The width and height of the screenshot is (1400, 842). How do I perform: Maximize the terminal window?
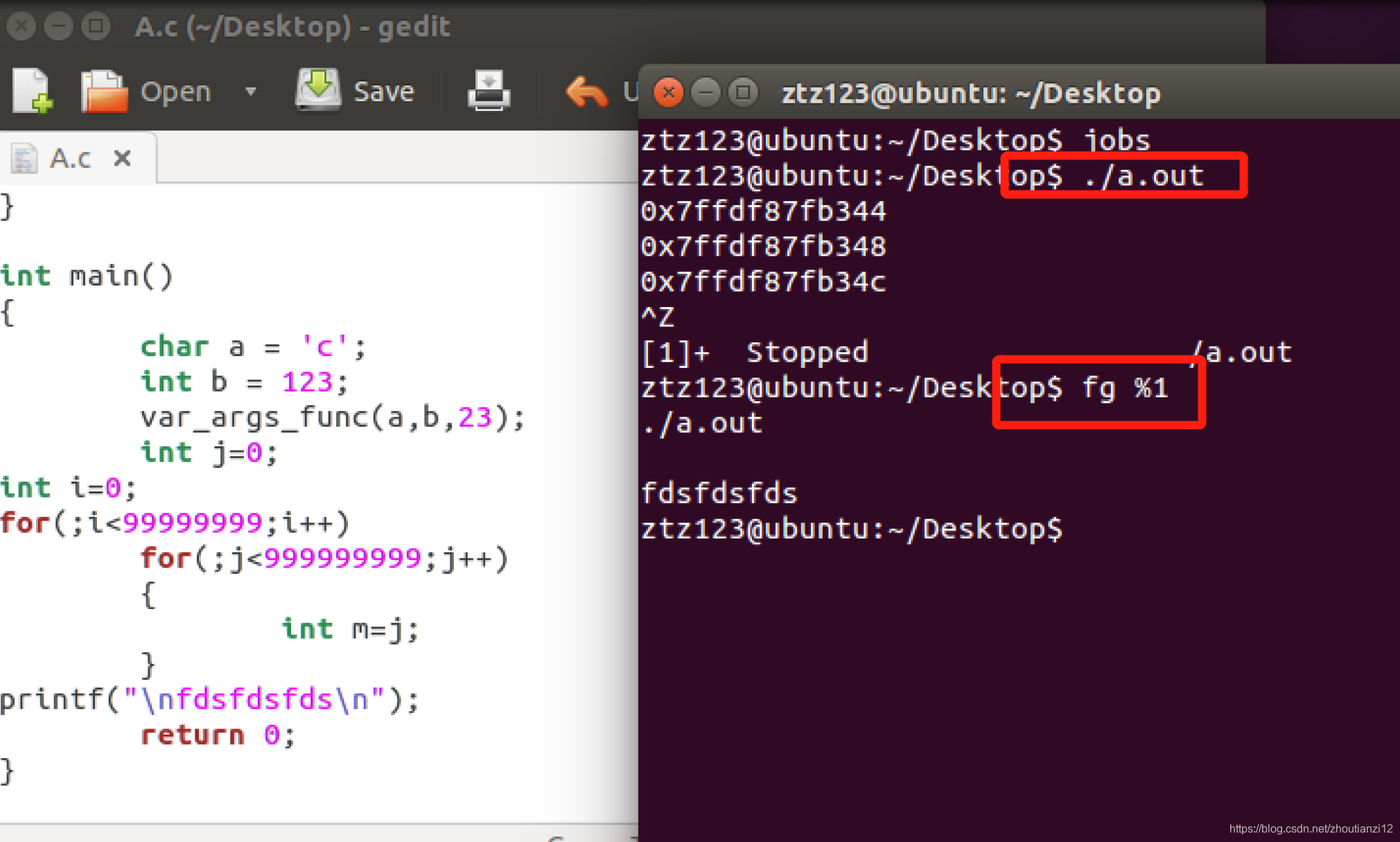[x=743, y=92]
